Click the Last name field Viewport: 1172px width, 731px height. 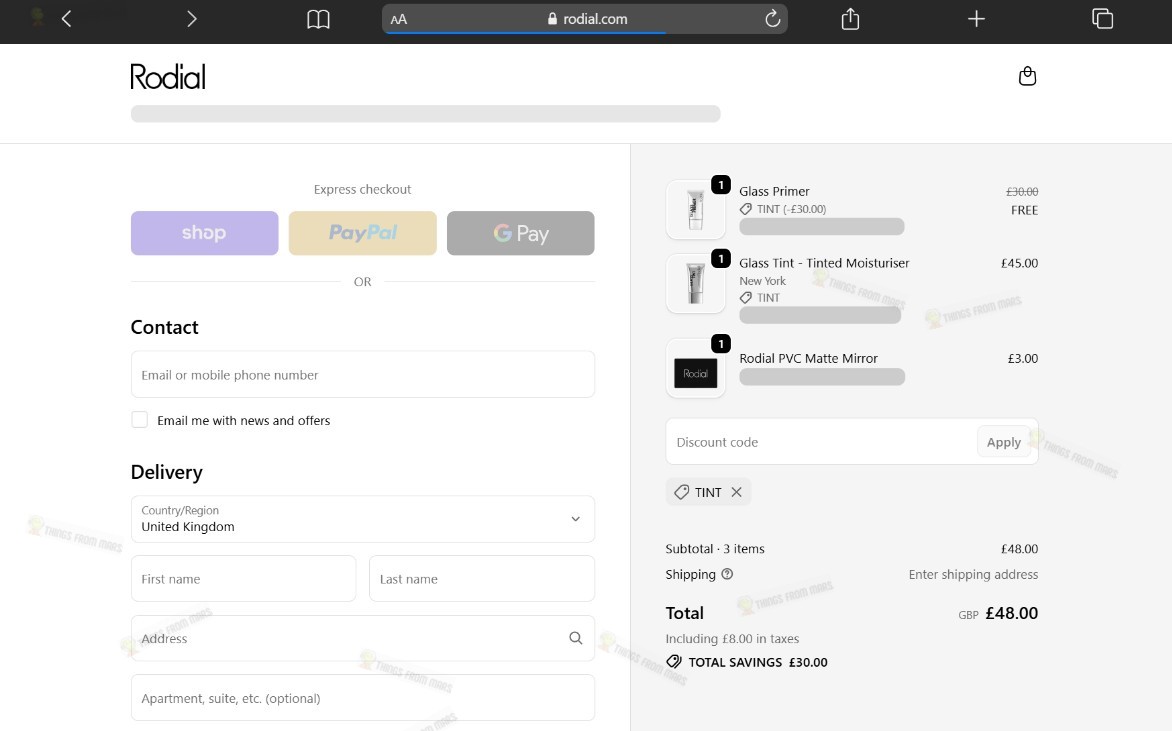(482, 579)
